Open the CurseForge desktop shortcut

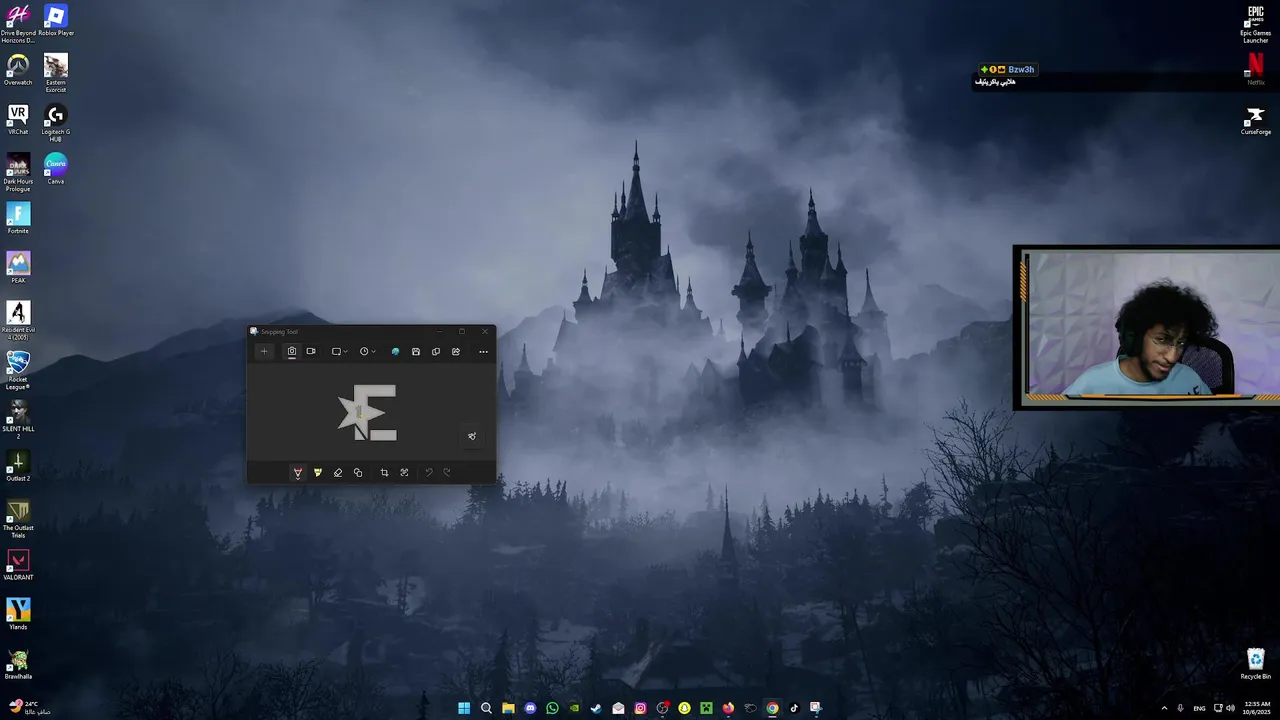tap(1256, 119)
